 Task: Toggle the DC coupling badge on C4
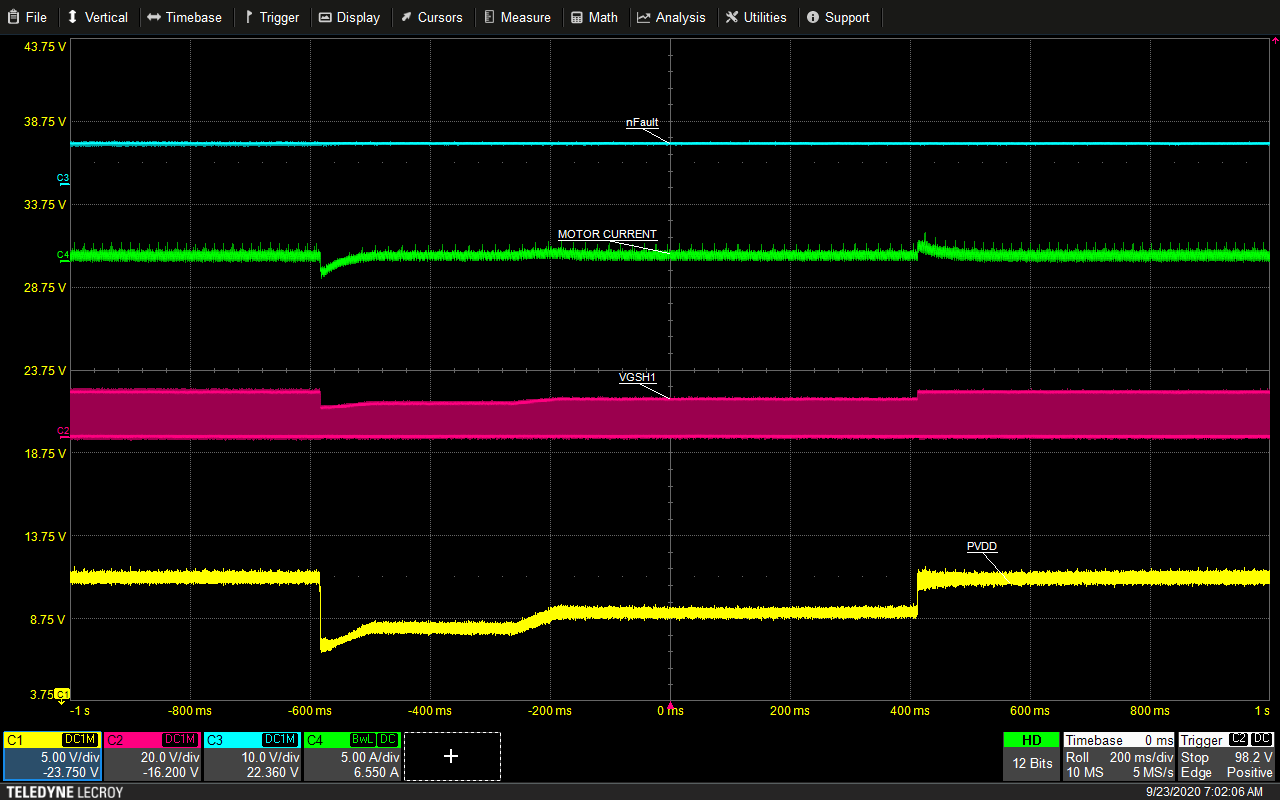(385, 738)
